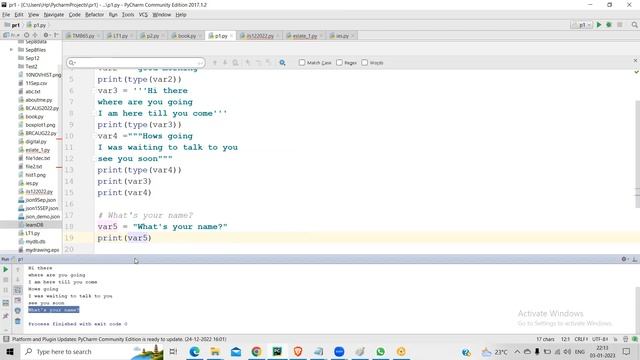
Task: Click line 19 print(var5) in editor
Action: tap(124, 238)
